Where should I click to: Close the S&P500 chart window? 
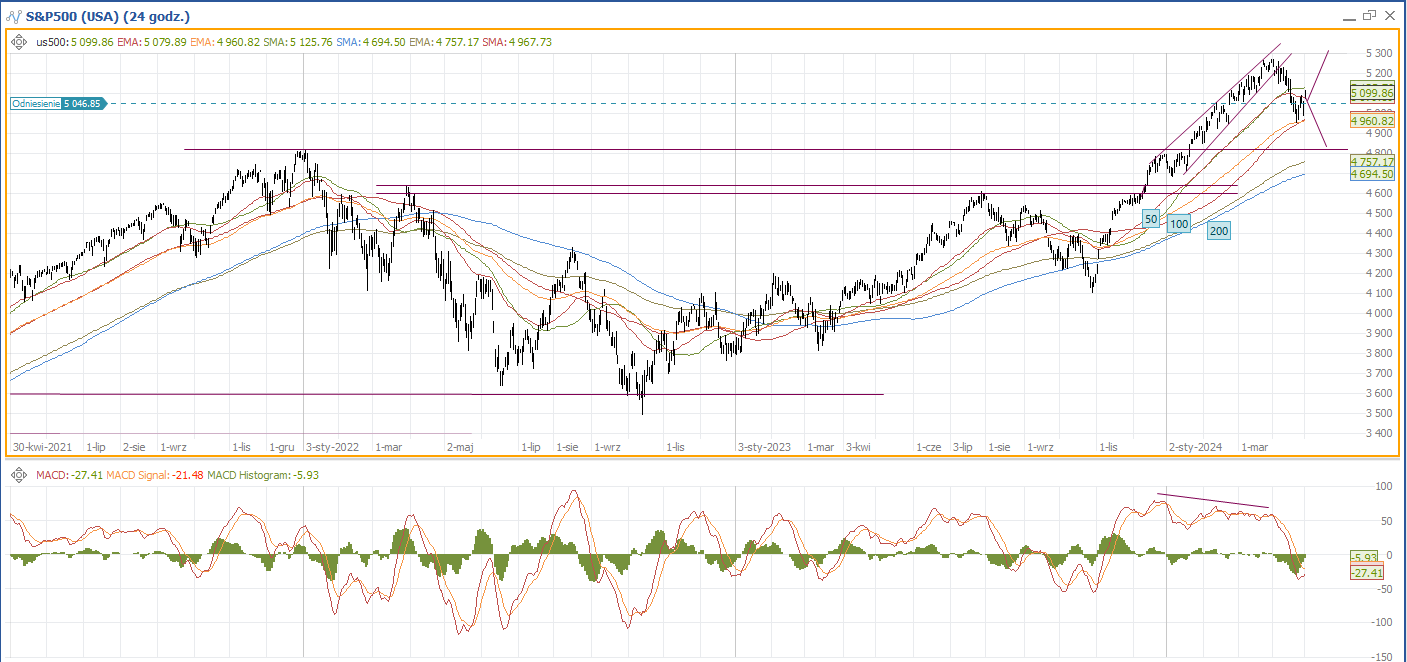[x=1389, y=15]
